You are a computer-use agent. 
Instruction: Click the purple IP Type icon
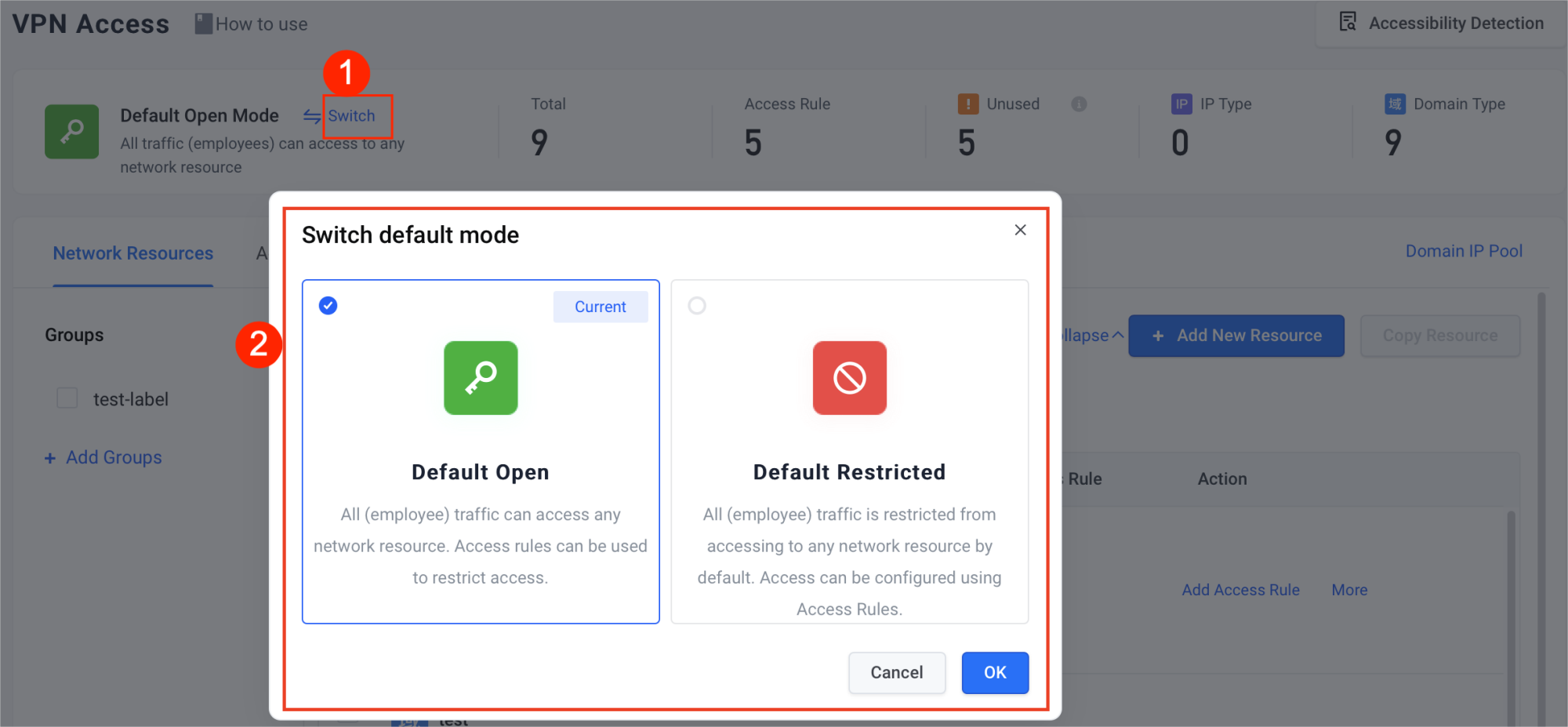coord(1181,104)
